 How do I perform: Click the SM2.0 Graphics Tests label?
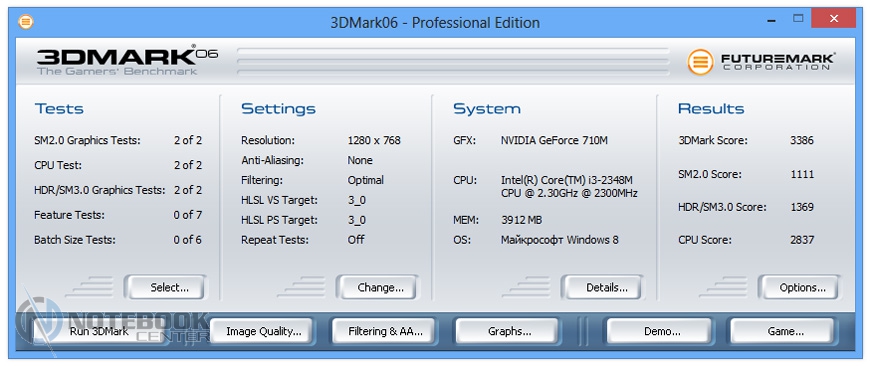(x=87, y=140)
